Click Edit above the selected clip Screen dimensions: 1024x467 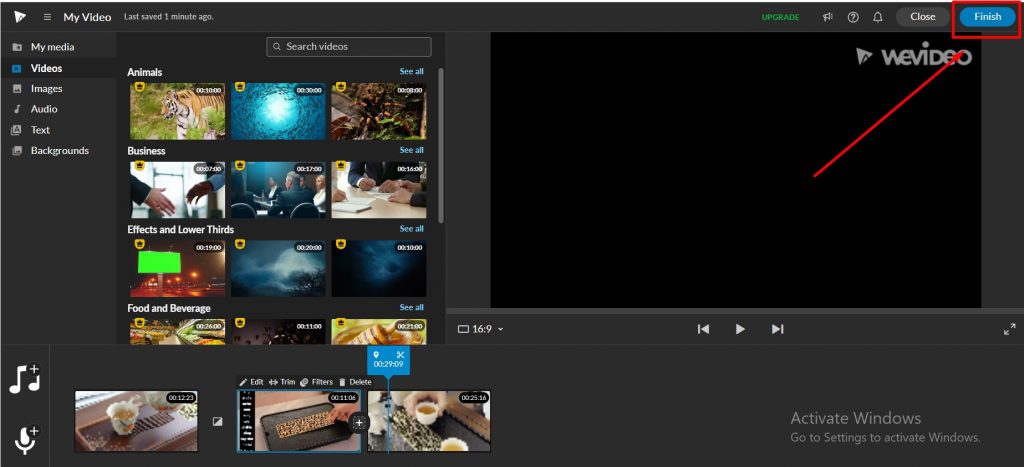[251, 382]
